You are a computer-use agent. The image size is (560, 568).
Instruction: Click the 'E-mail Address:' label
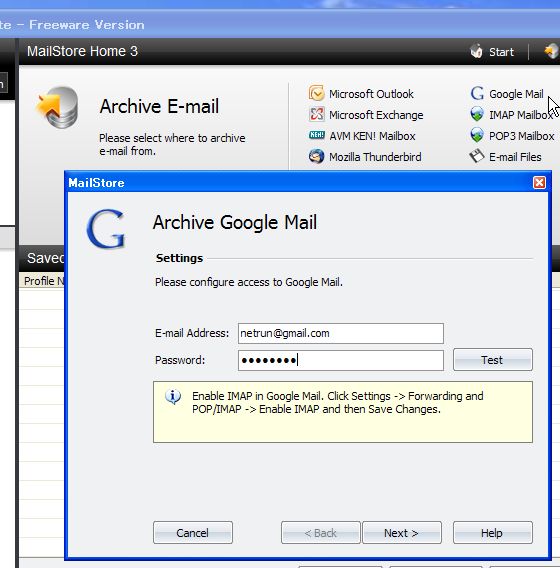pyautogui.click(x=192, y=333)
